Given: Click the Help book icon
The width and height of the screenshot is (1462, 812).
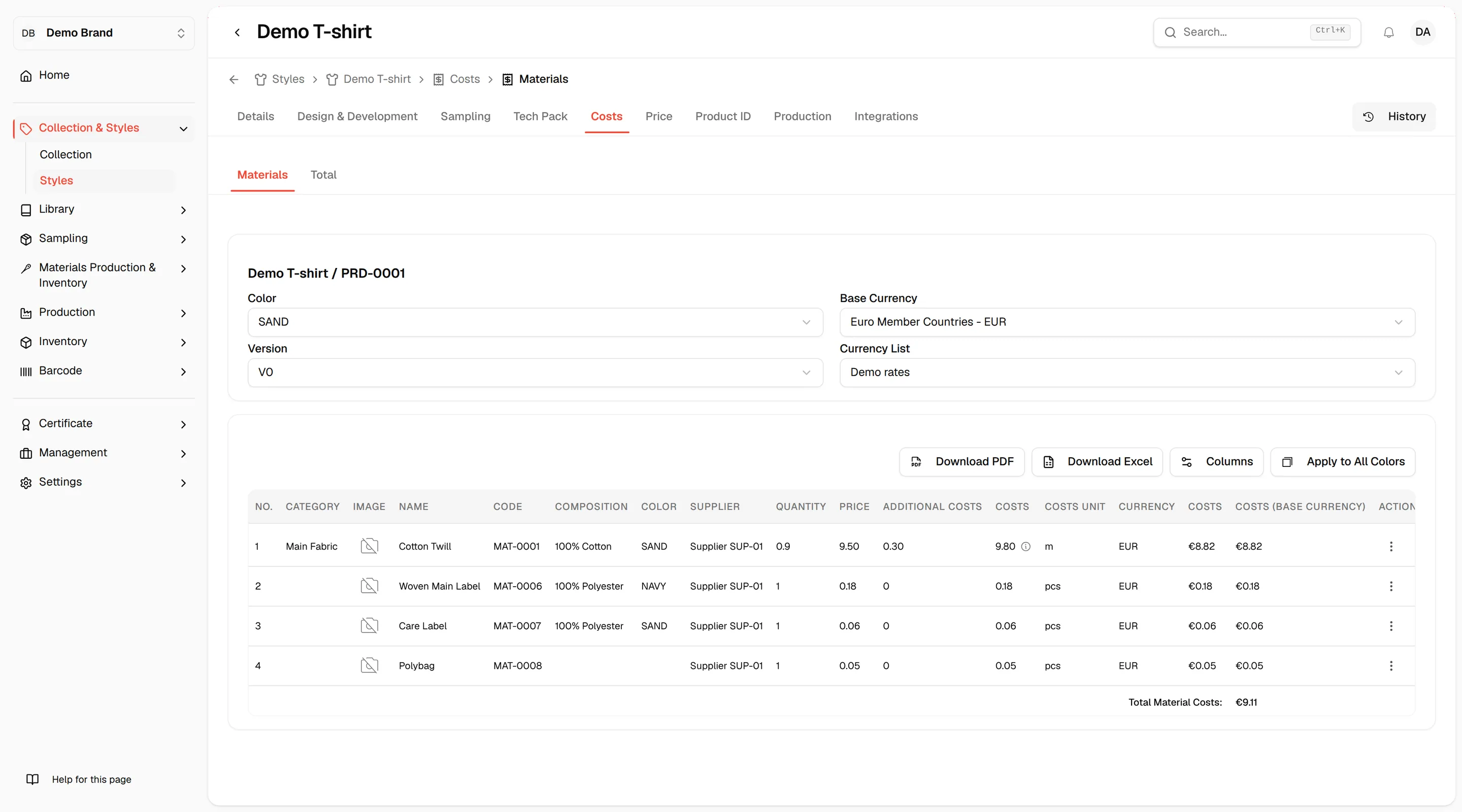Looking at the screenshot, I should click(32, 779).
